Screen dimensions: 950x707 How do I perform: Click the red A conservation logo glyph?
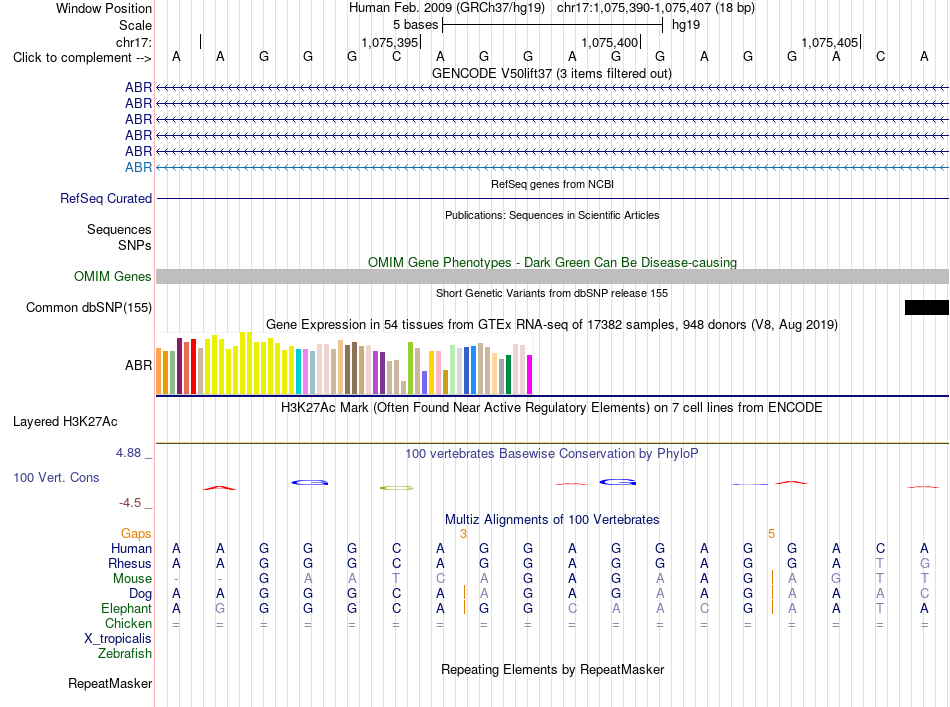[x=219, y=488]
